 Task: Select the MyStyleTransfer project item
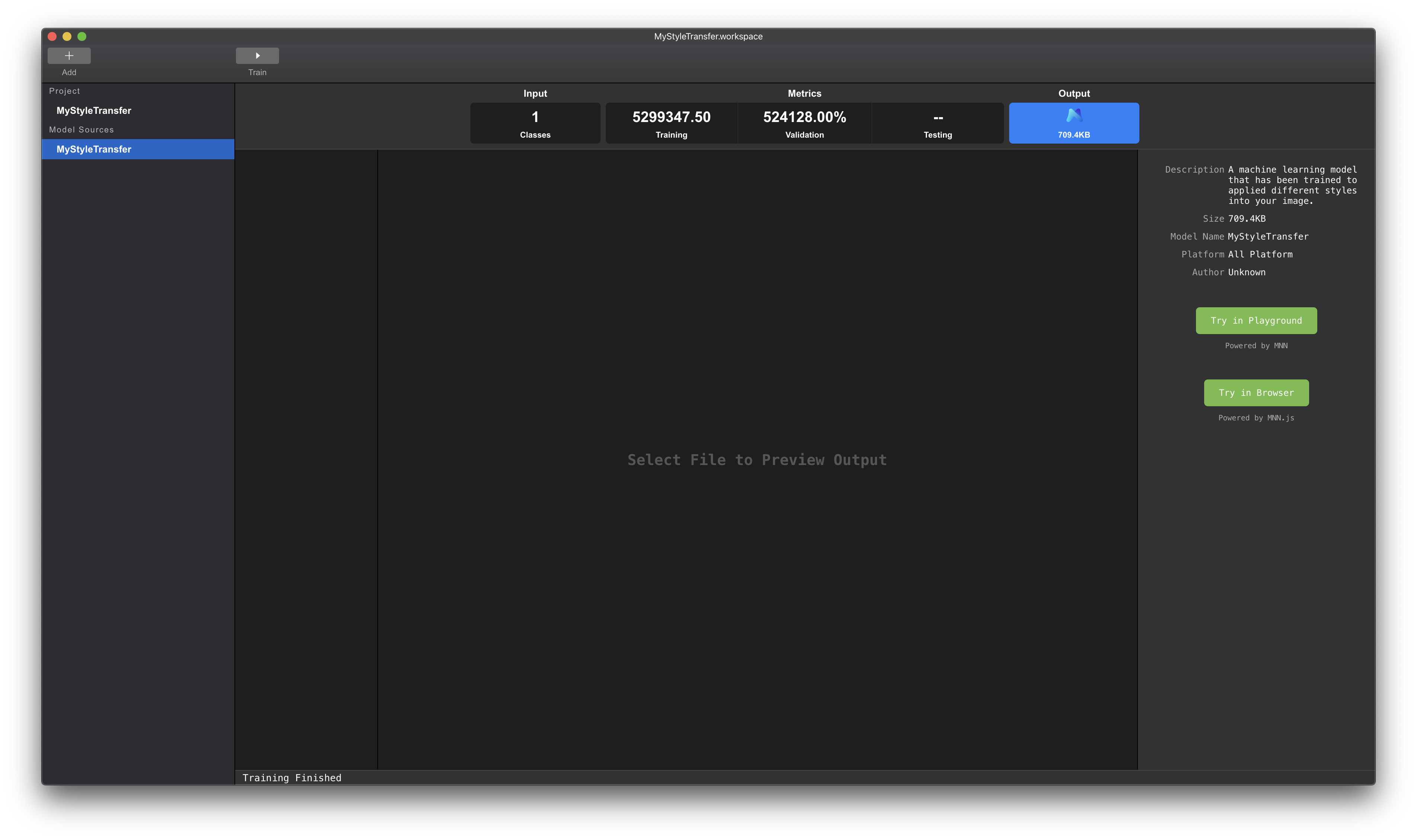tap(94, 110)
